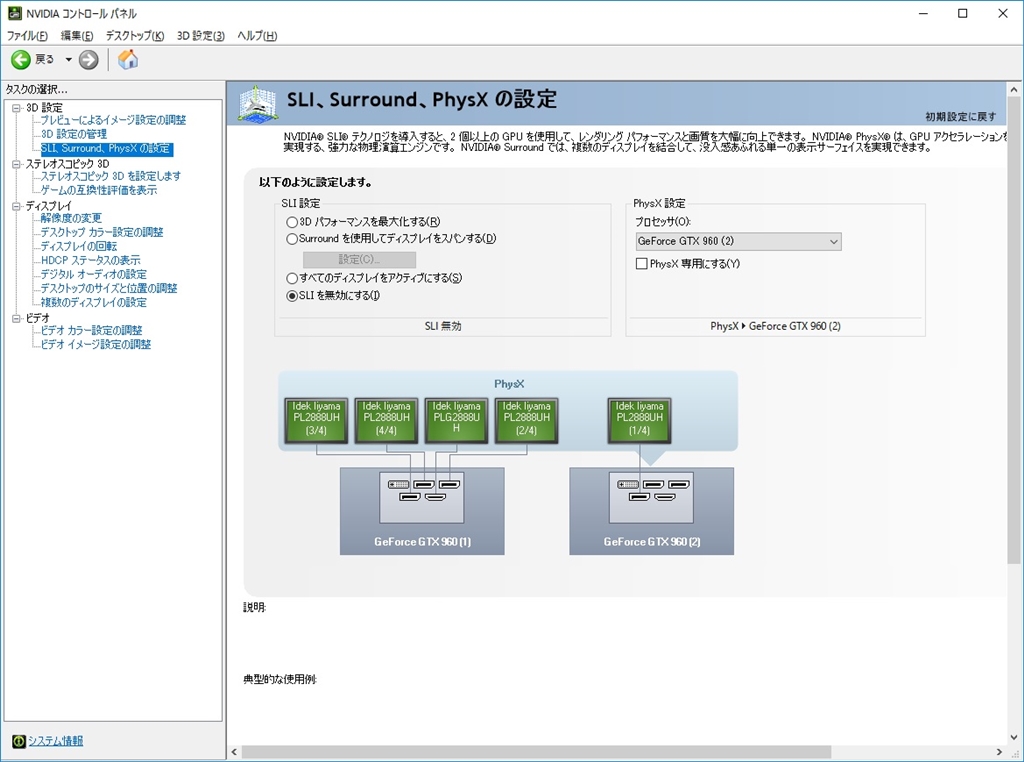Open ゲームの互換性評価を表示
Image resolution: width=1024 pixels, height=762 pixels.
pyautogui.click(x=99, y=190)
